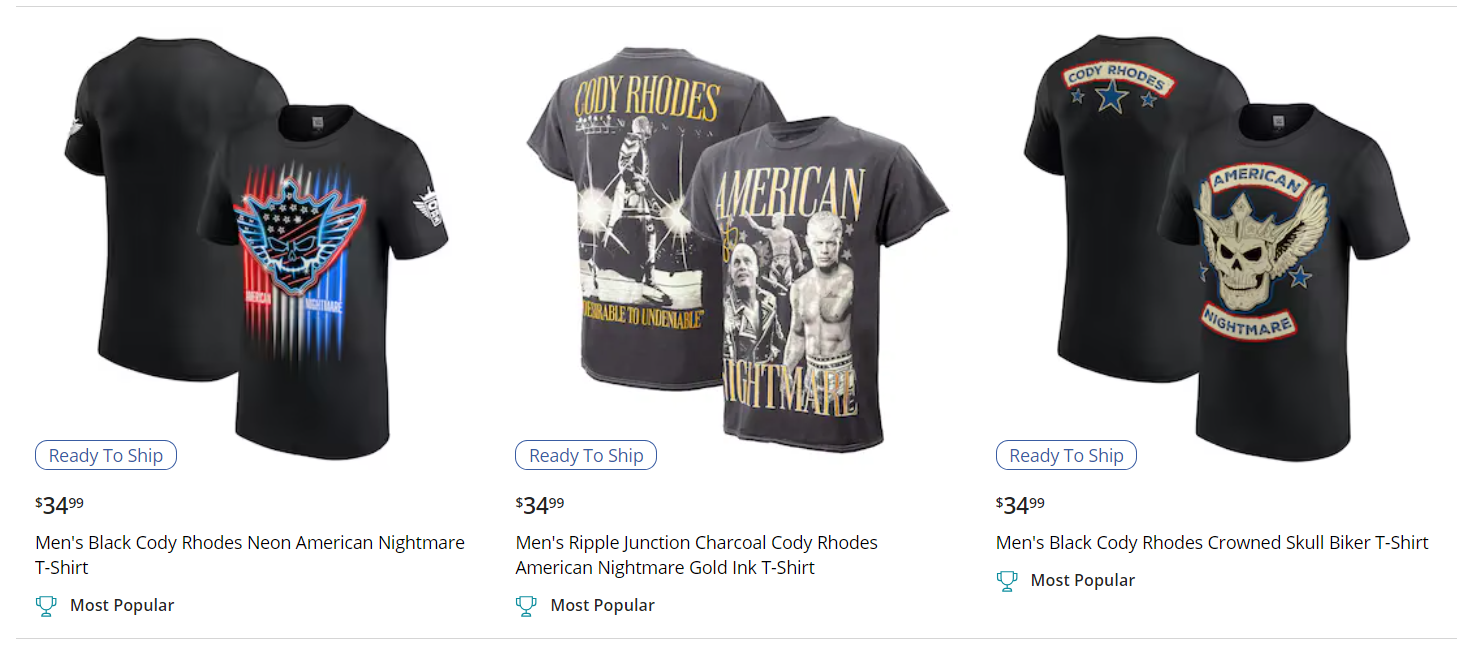Select the $34.99 price of the Neon shirt
This screenshot has height=653, width=1465.
coord(60,504)
